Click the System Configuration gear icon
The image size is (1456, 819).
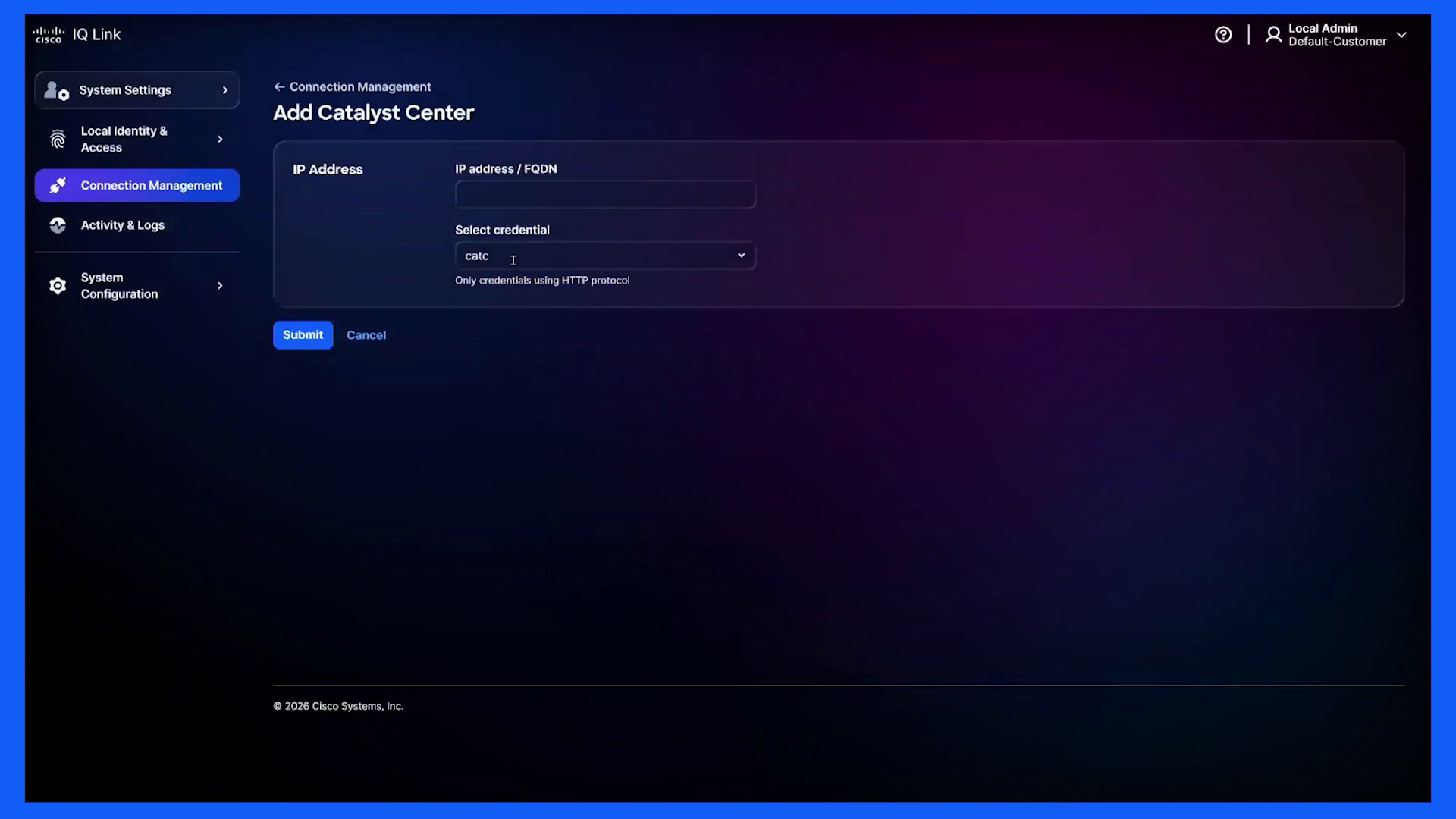[x=58, y=286]
